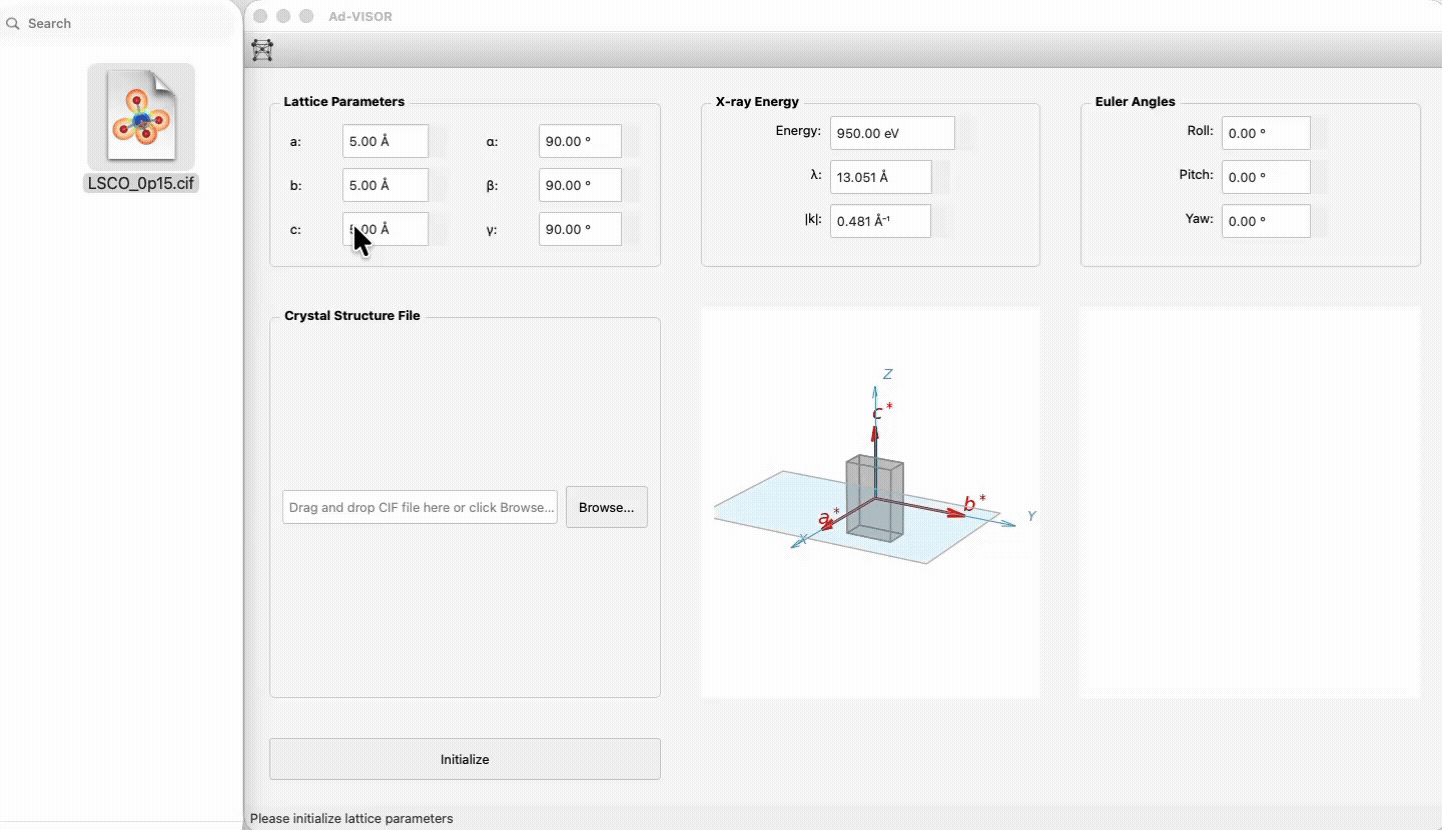
Task: Click the X-ray Energy group title
Action: coord(757,102)
